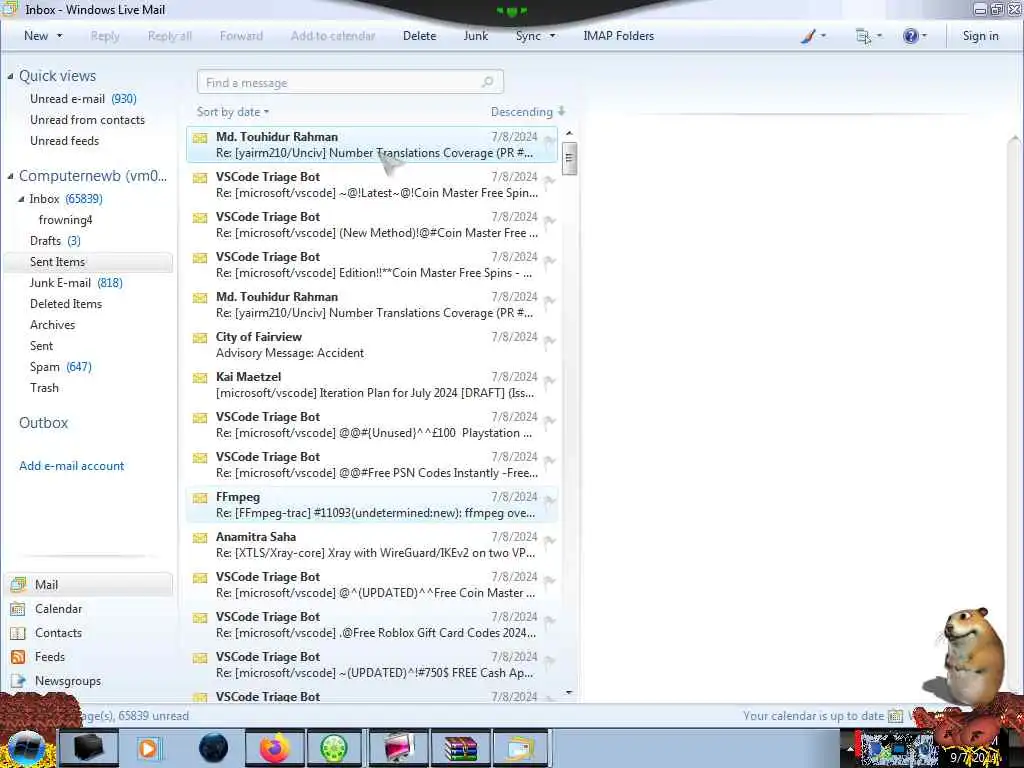Click envelope icon of City of Fairview message

coord(200,338)
